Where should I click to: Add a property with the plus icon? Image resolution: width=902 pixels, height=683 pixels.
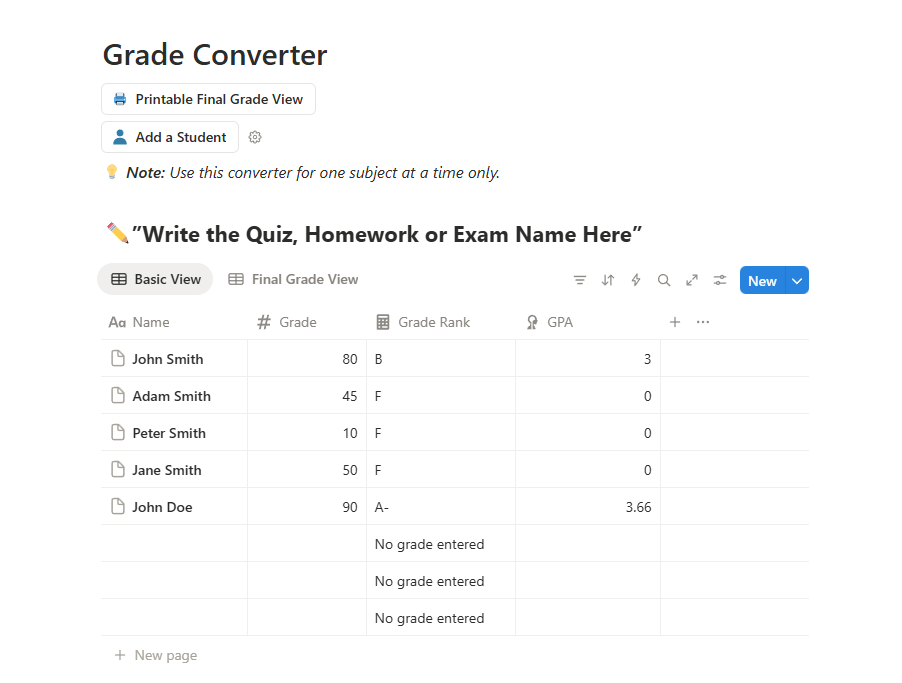[x=675, y=322]
